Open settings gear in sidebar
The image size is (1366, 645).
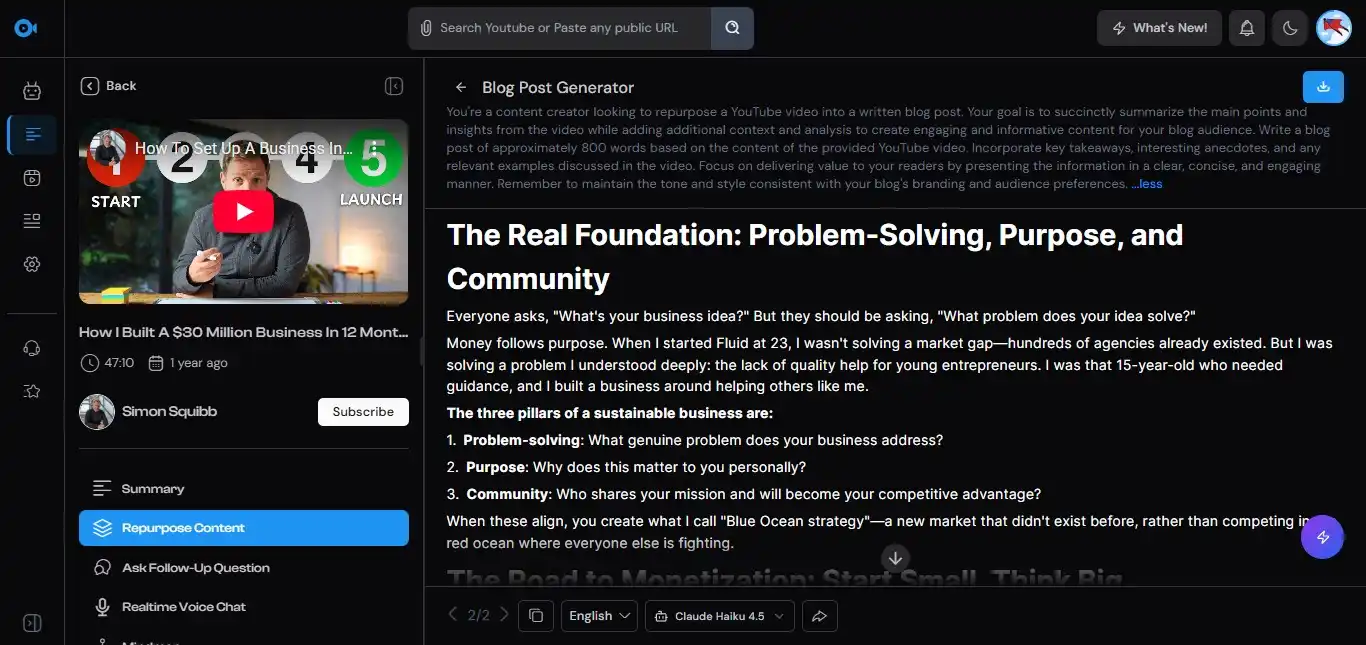click(32, 264)
